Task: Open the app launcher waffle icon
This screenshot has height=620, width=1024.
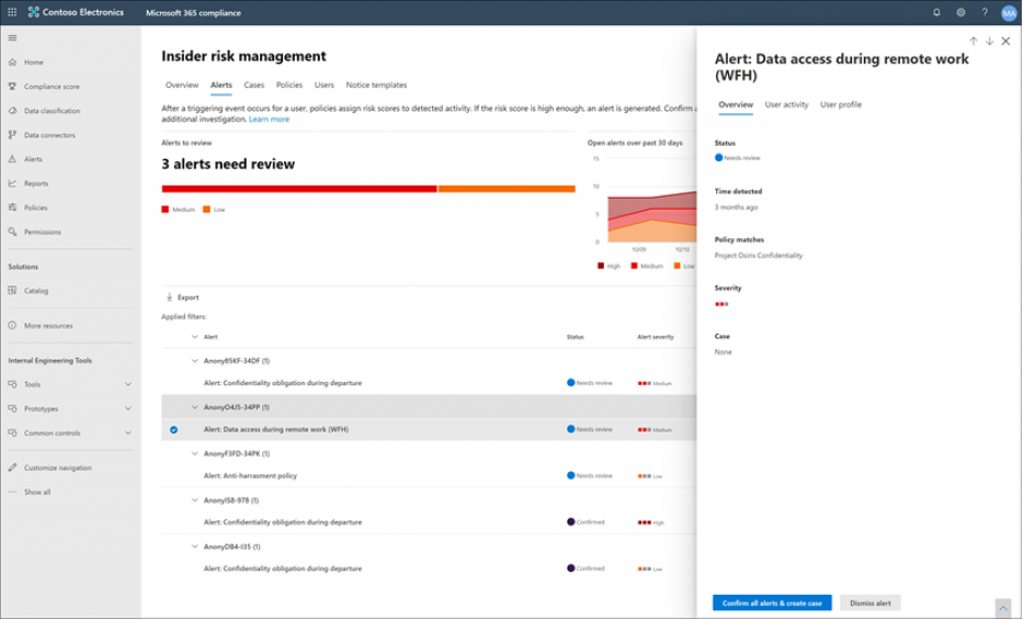Action: (12, 12)
